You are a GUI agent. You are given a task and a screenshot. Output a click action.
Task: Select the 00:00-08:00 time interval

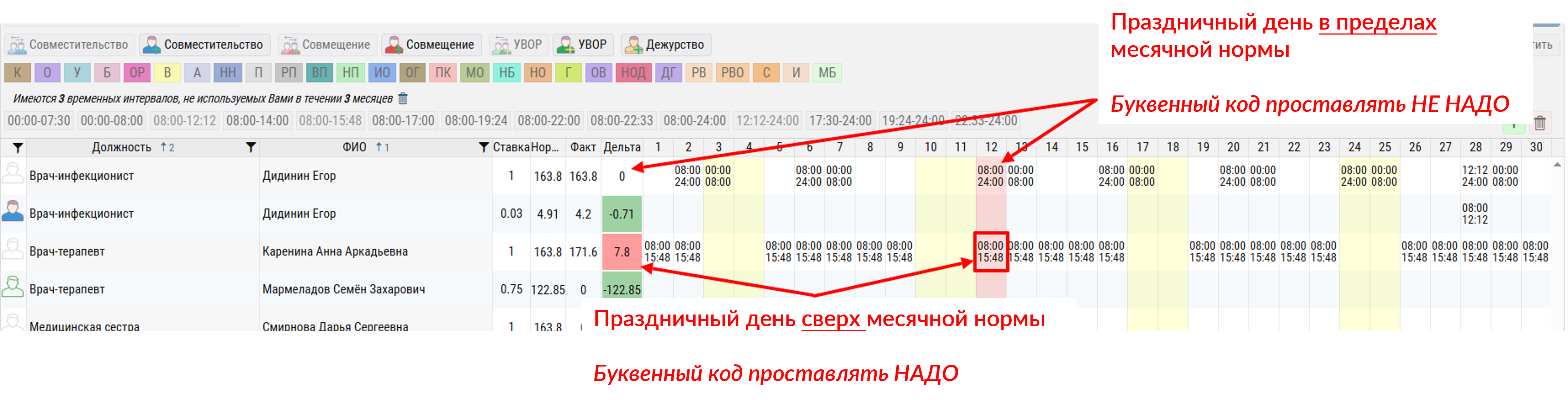tap(112, 120)
